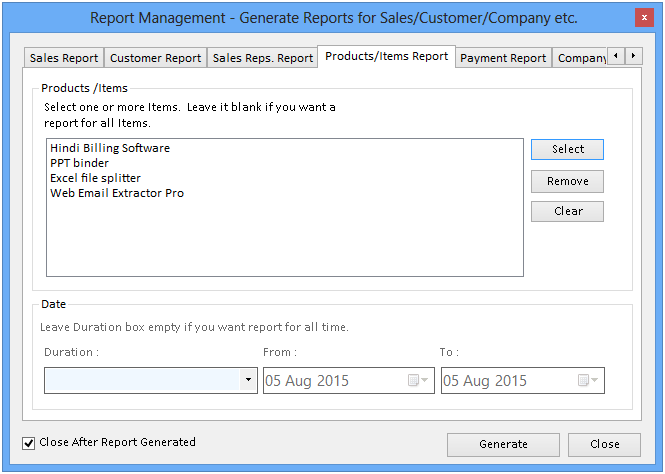Click the tab scroll right arrow
Image resolution: width=665 pixels, height=474 pixels.
(634, 56)
